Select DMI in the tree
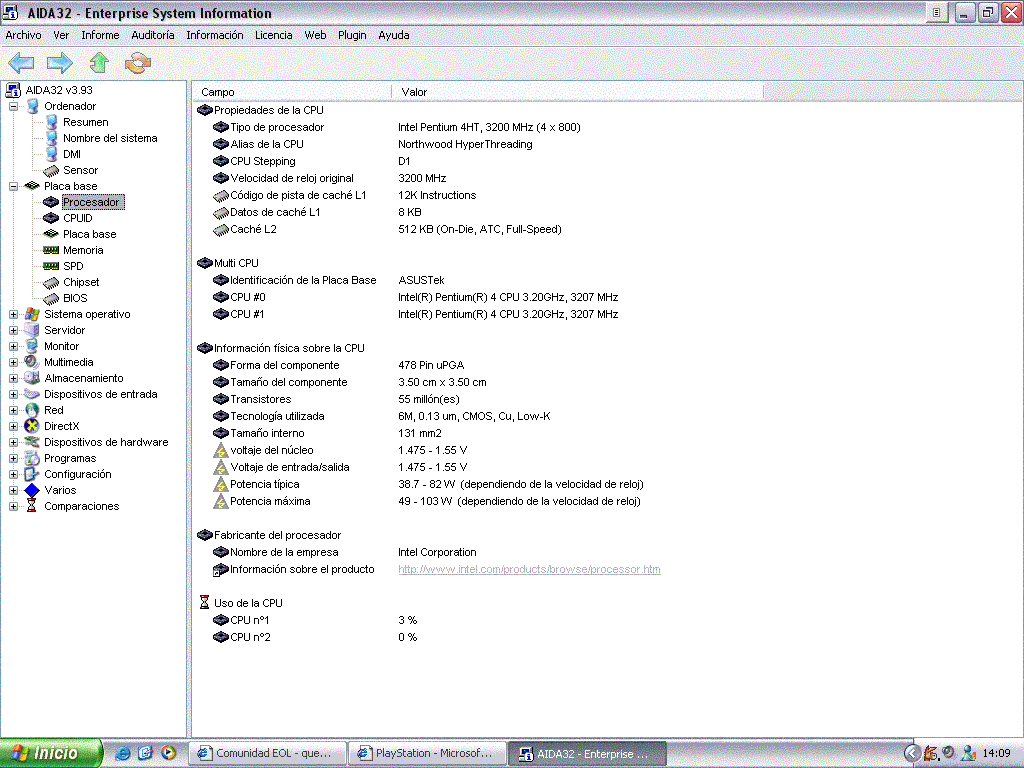This screenshot has height=768, width=1024. pyautogui.click(x=72, y=154)
